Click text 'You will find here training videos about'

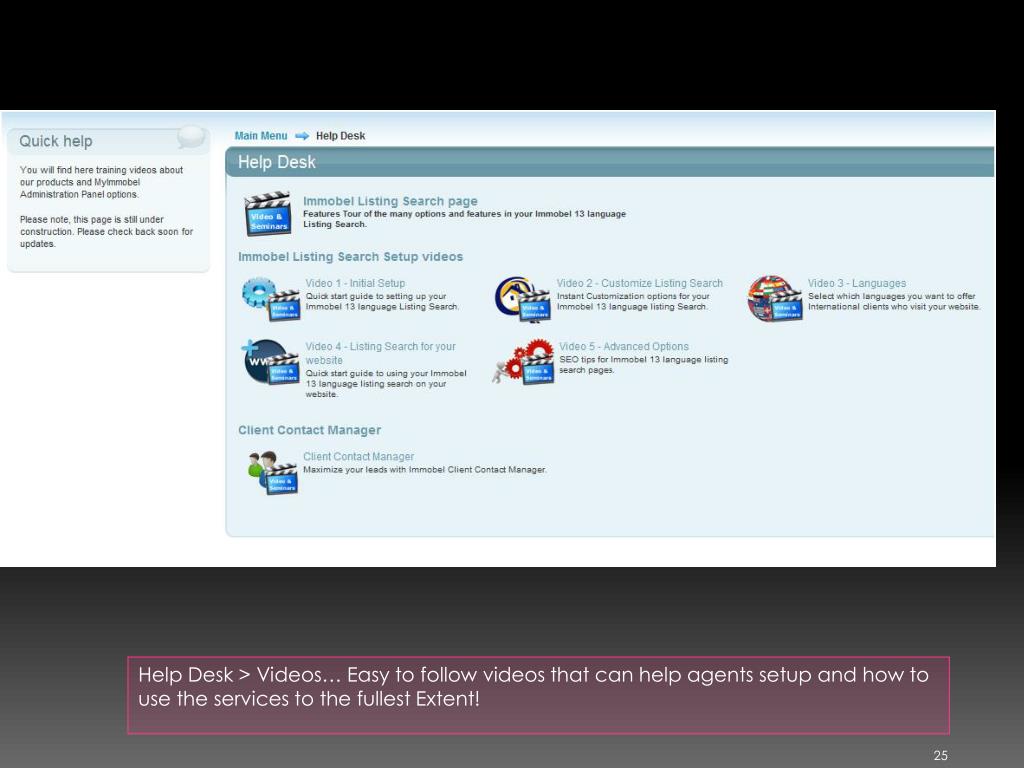point(101,170)
